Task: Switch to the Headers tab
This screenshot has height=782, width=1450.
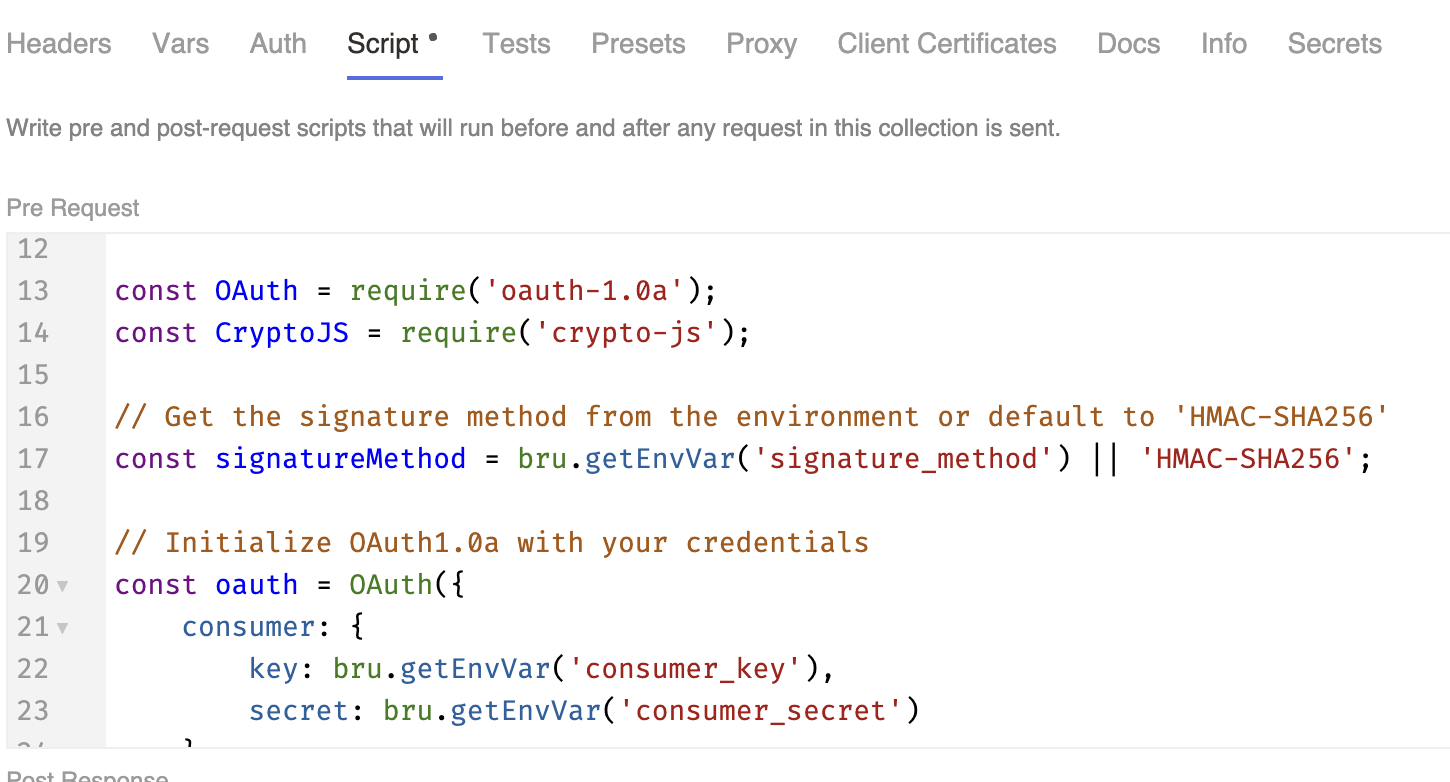Action: point(59,44)
